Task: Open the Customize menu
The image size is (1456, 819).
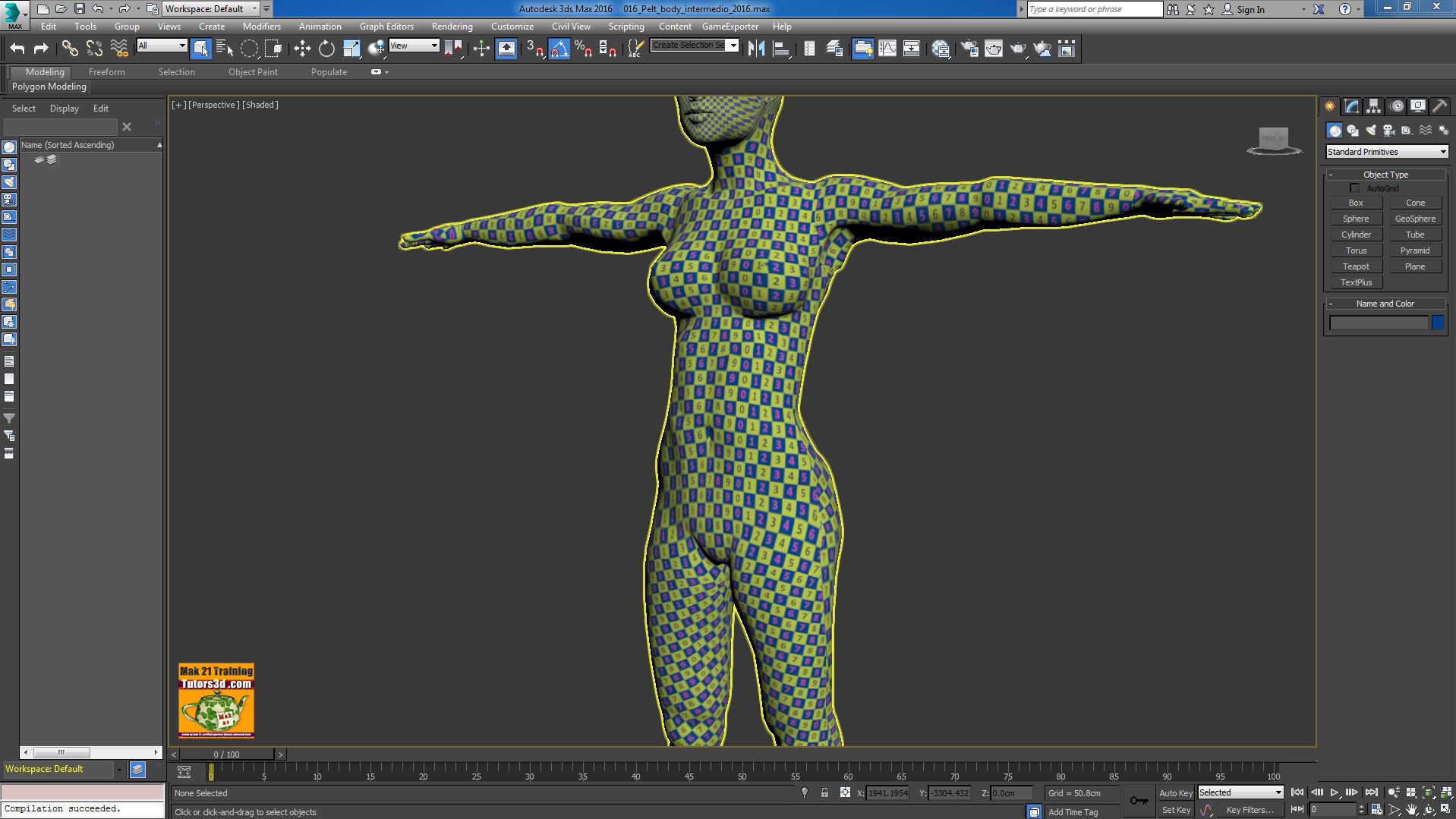Action: 512,27
